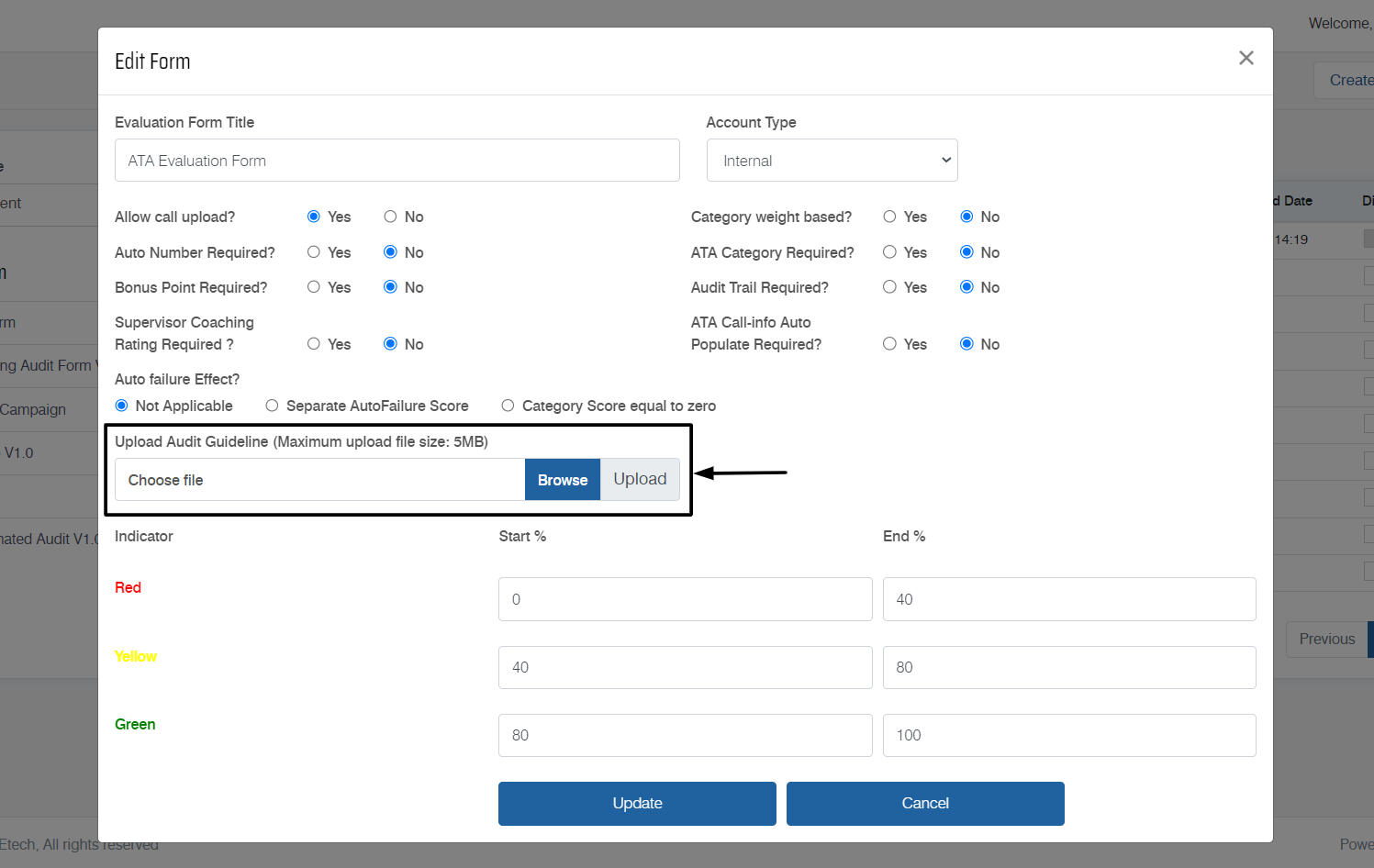Click the Update button

point(637,803)
